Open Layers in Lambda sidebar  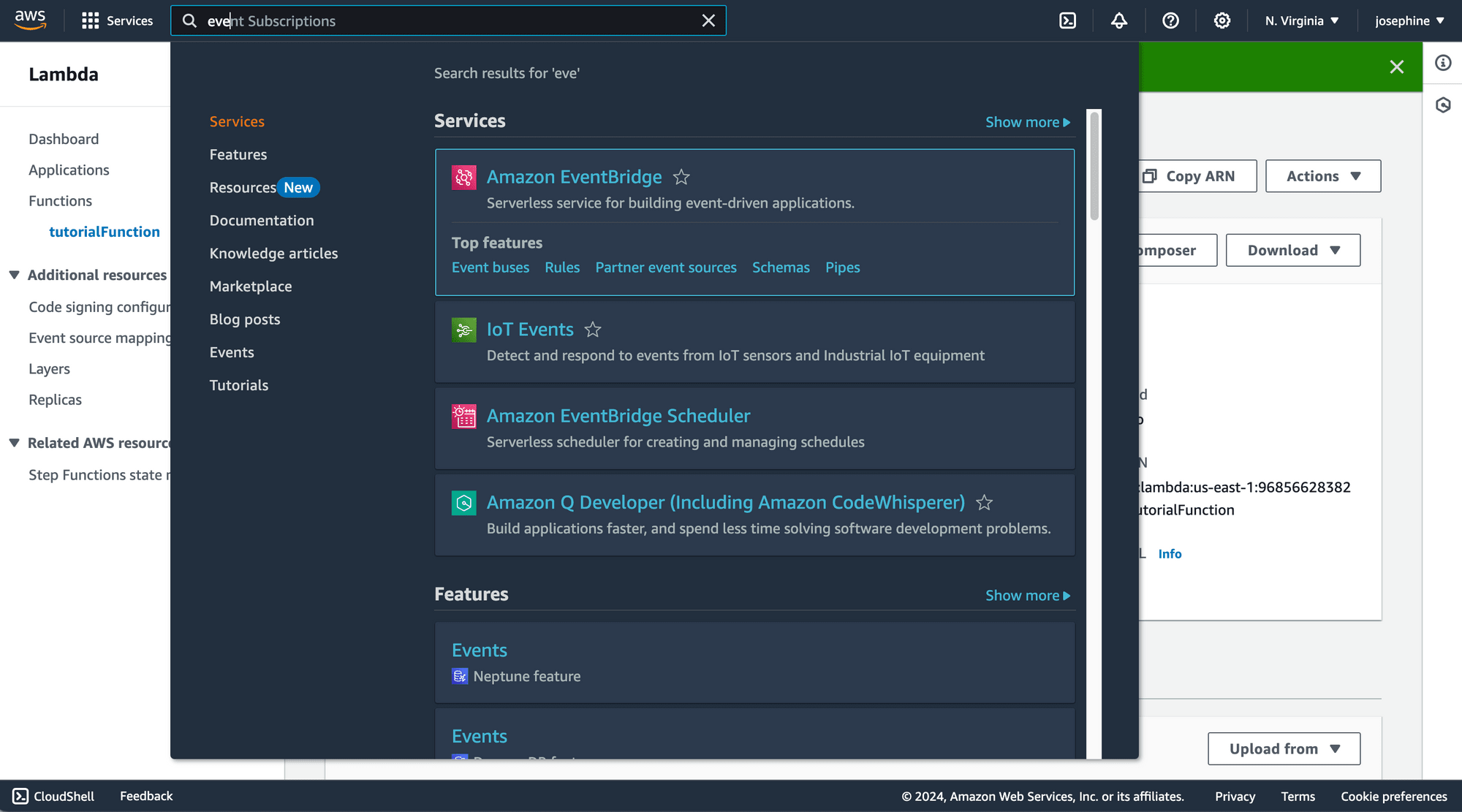pos(49,368)
